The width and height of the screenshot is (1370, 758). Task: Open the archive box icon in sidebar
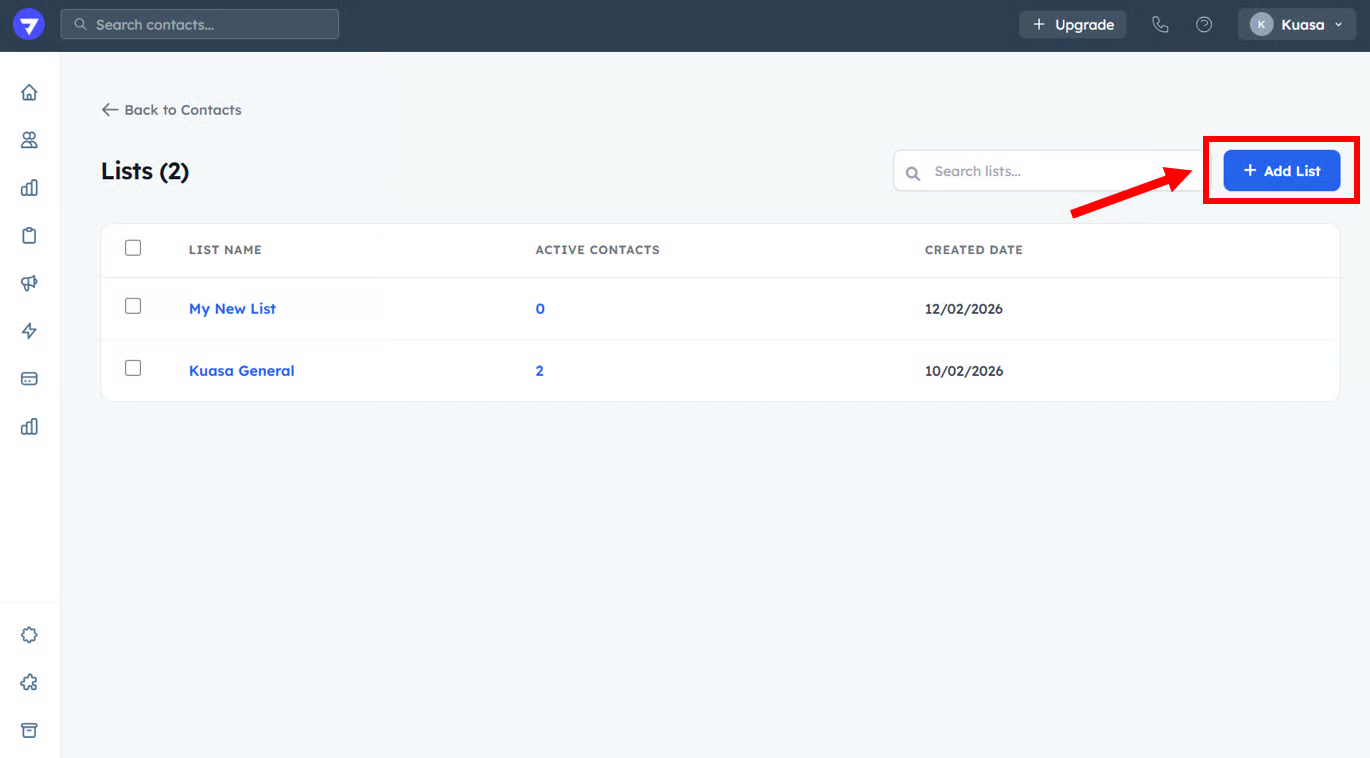[x=29, y=730]
